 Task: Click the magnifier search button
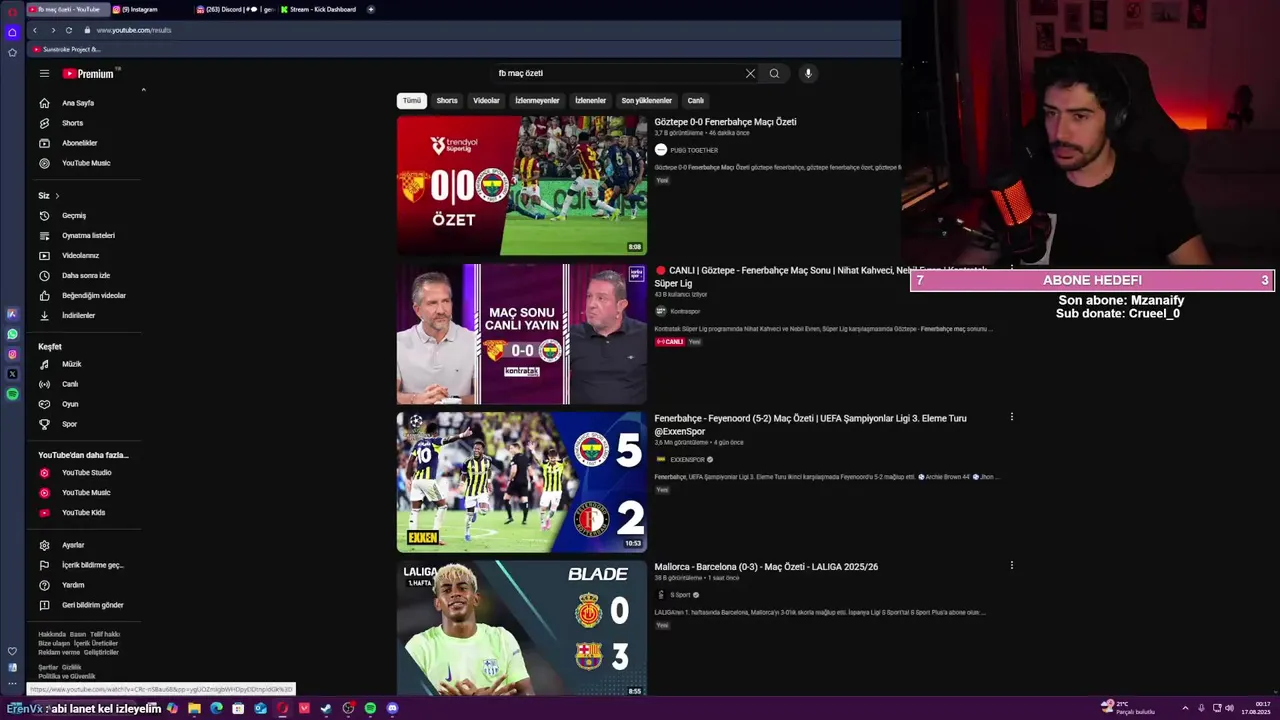[x=774, y=73]
